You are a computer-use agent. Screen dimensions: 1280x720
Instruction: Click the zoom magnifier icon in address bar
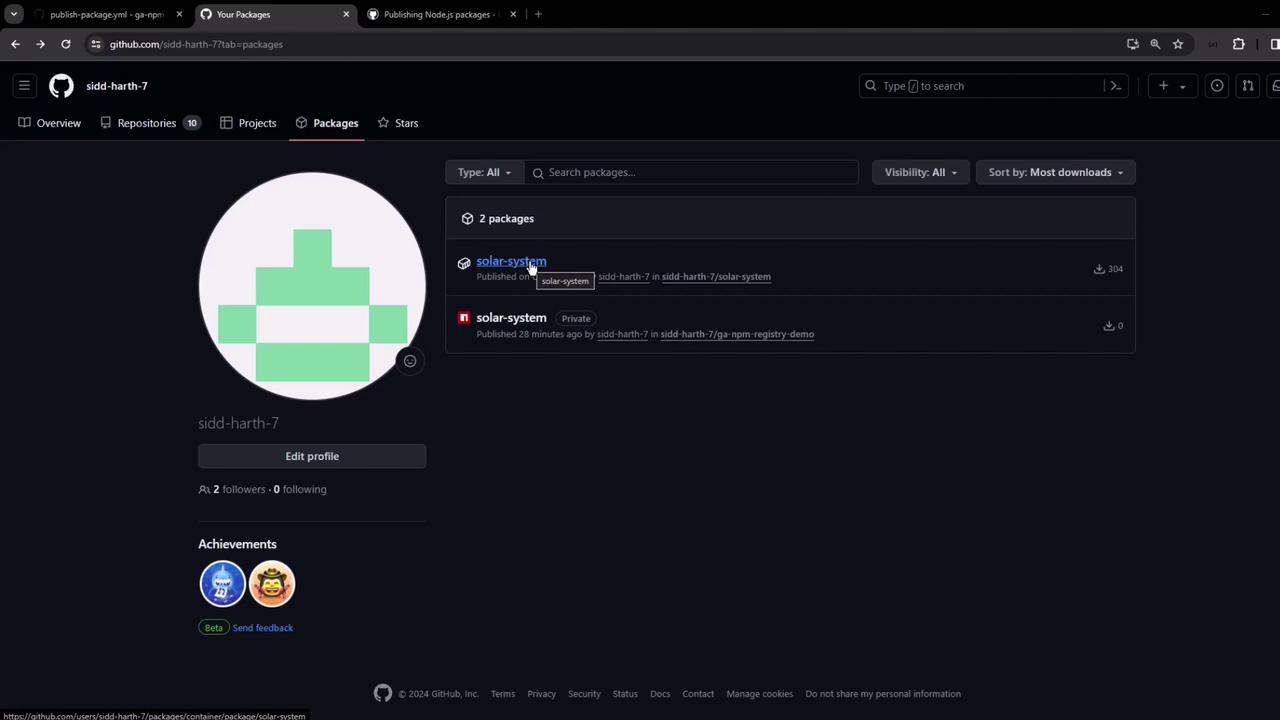click(1155, 44)
